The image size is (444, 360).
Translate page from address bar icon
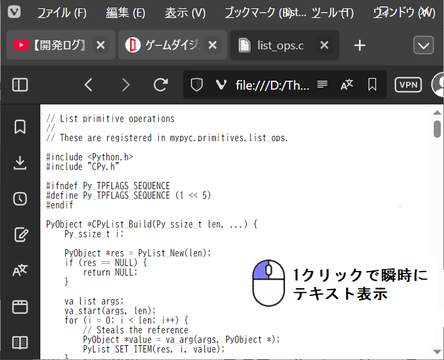tap(347, 85)
